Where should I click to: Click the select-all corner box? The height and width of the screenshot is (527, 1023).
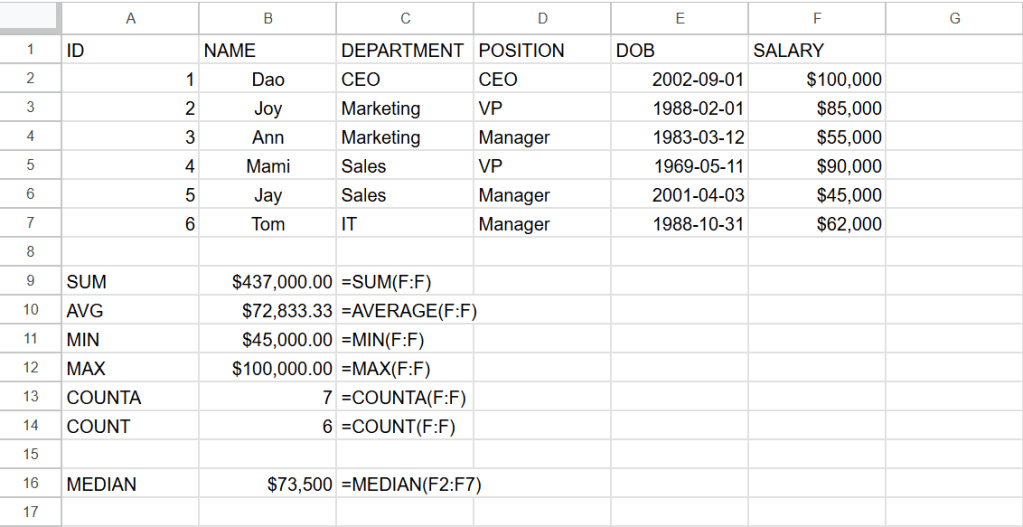tap(30, 17)
